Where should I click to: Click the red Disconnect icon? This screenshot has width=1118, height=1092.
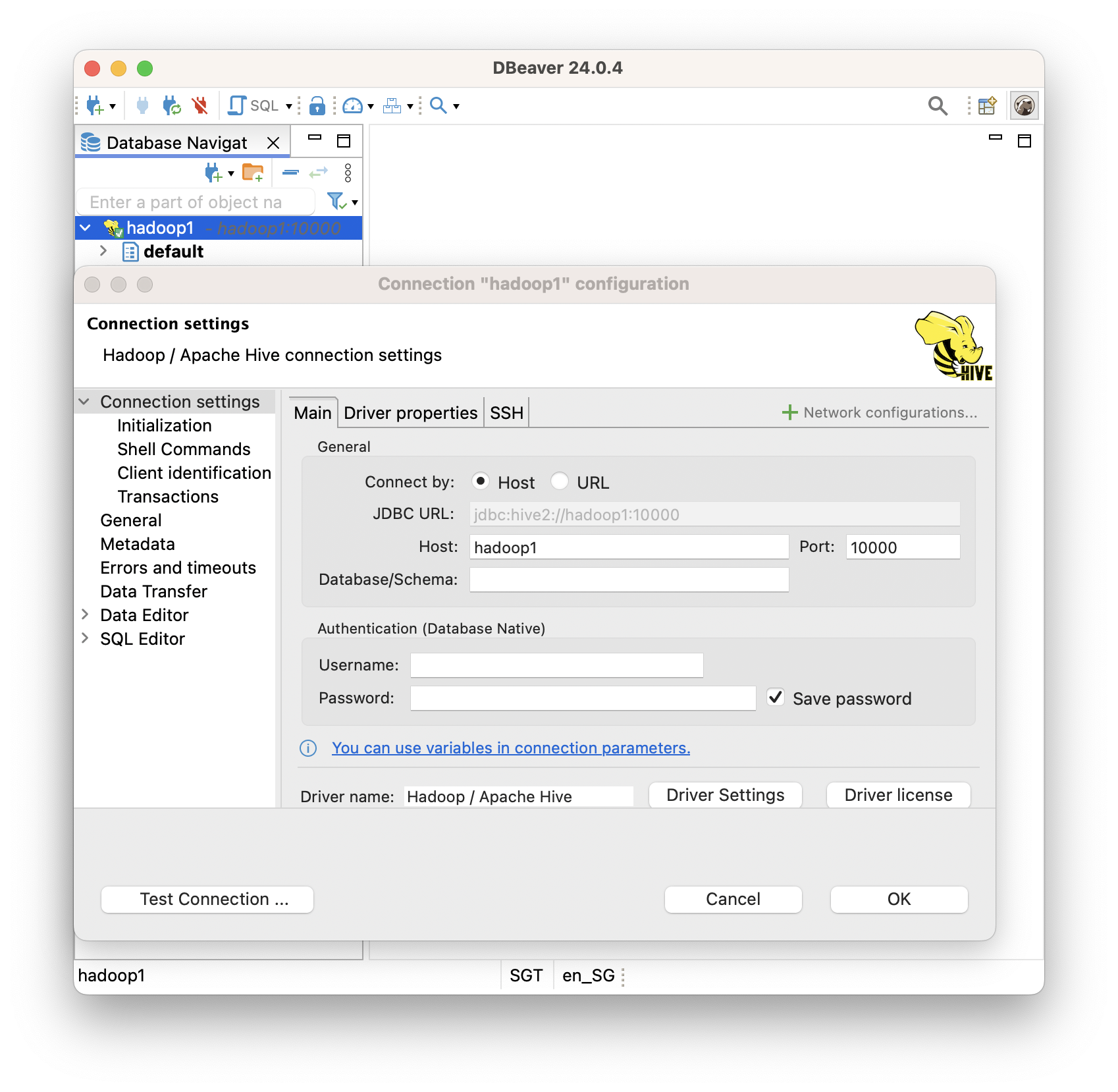click(200, 105)
